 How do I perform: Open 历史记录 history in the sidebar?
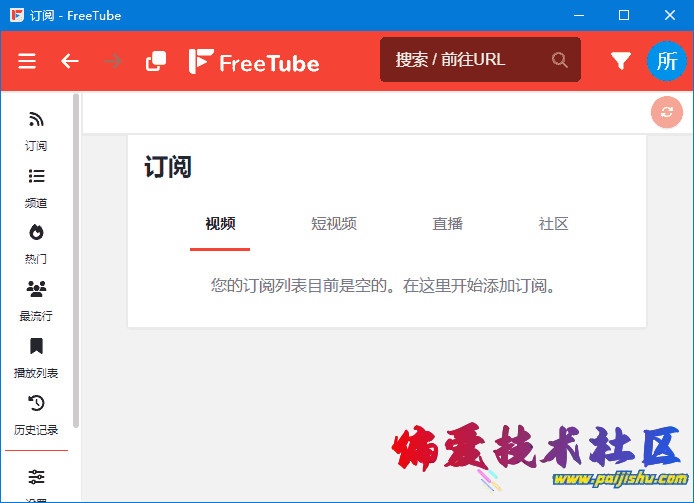pos(36,415)
